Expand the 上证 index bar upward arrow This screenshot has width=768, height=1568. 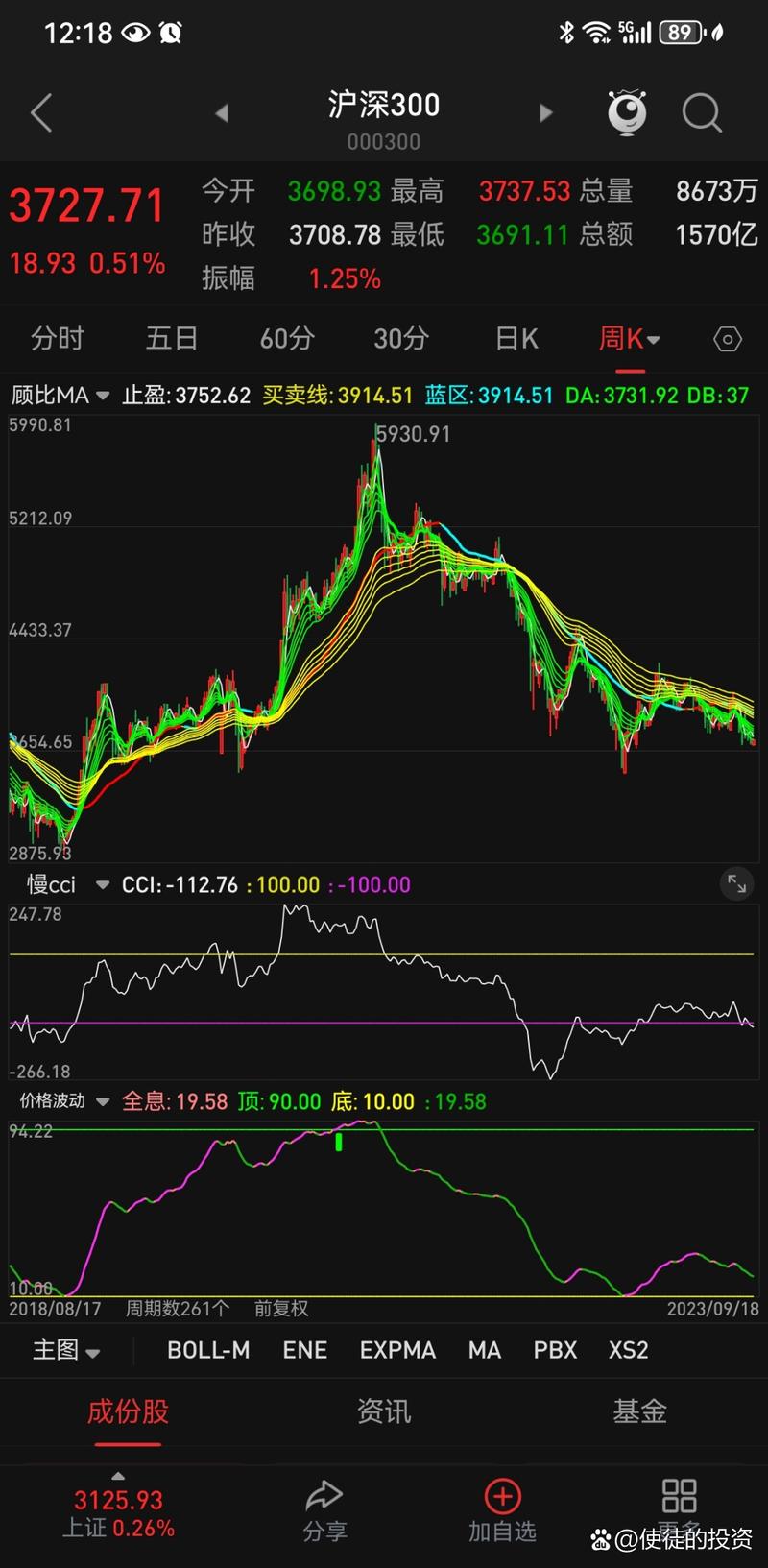pyautogui.click(x=118, y=1476)
